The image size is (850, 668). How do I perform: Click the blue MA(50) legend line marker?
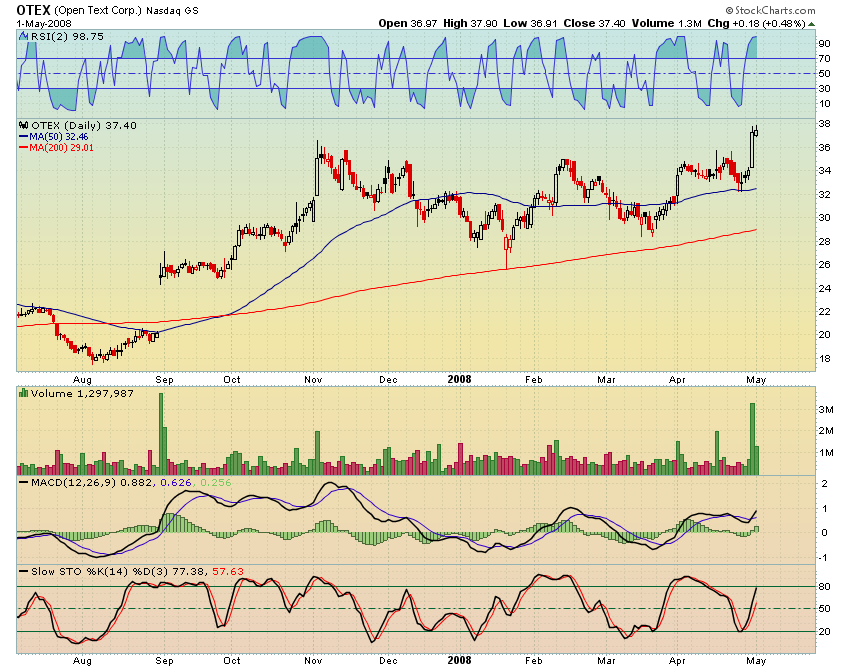(x=23, y=137)
